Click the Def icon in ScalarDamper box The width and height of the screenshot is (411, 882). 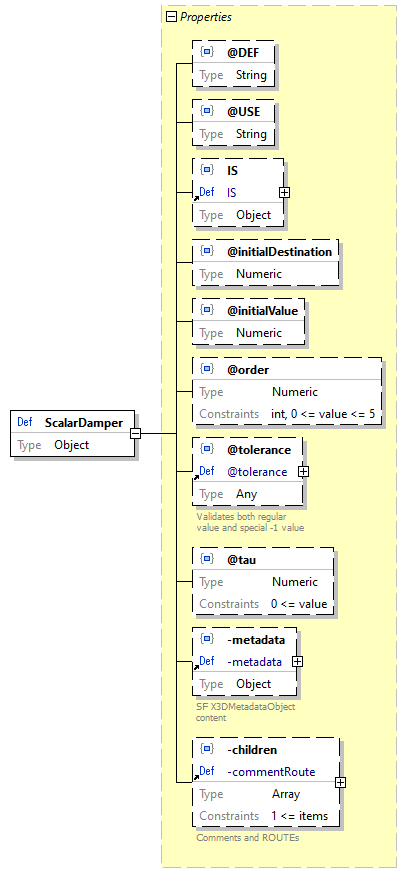point(24,422)
